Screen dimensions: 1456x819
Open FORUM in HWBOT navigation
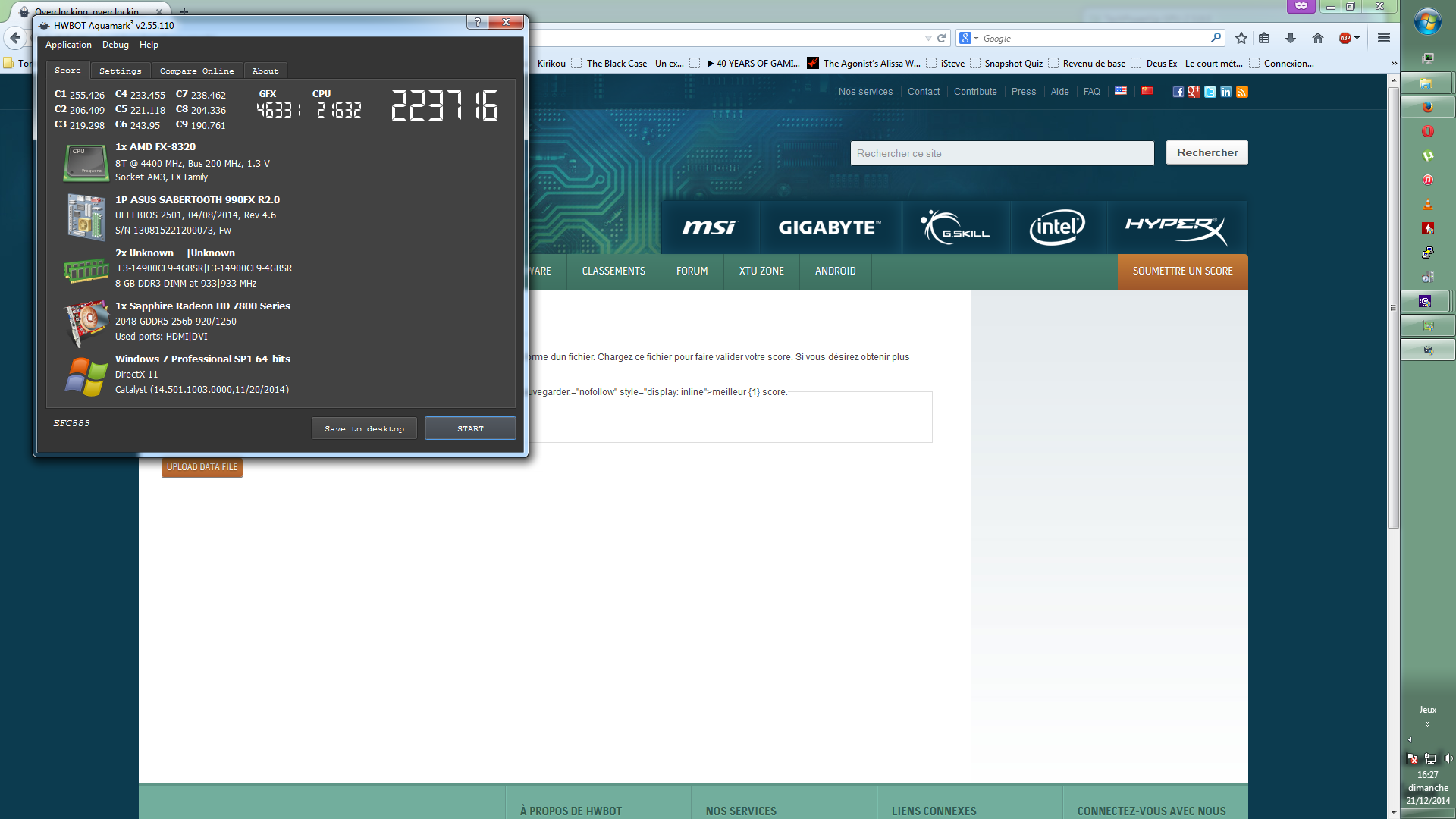tap(692, 271)
